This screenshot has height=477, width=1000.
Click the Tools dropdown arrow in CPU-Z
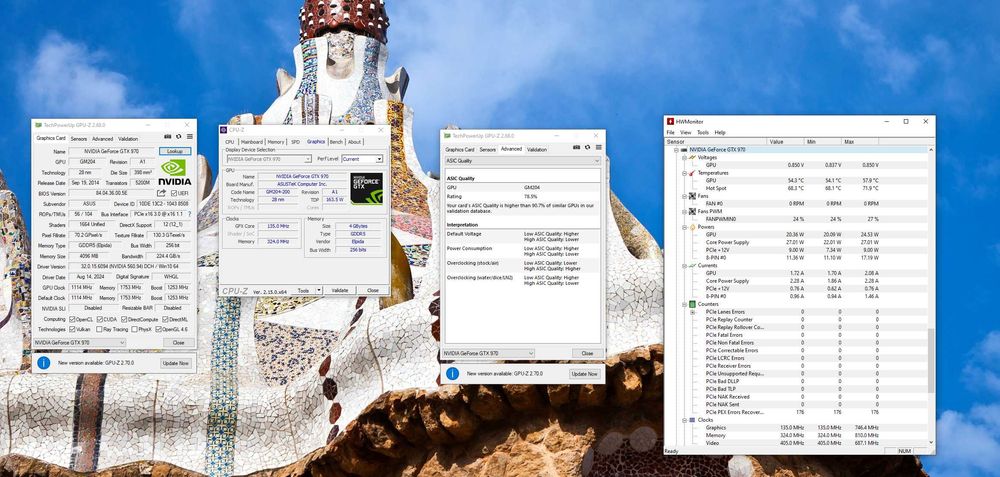[319, 290]
